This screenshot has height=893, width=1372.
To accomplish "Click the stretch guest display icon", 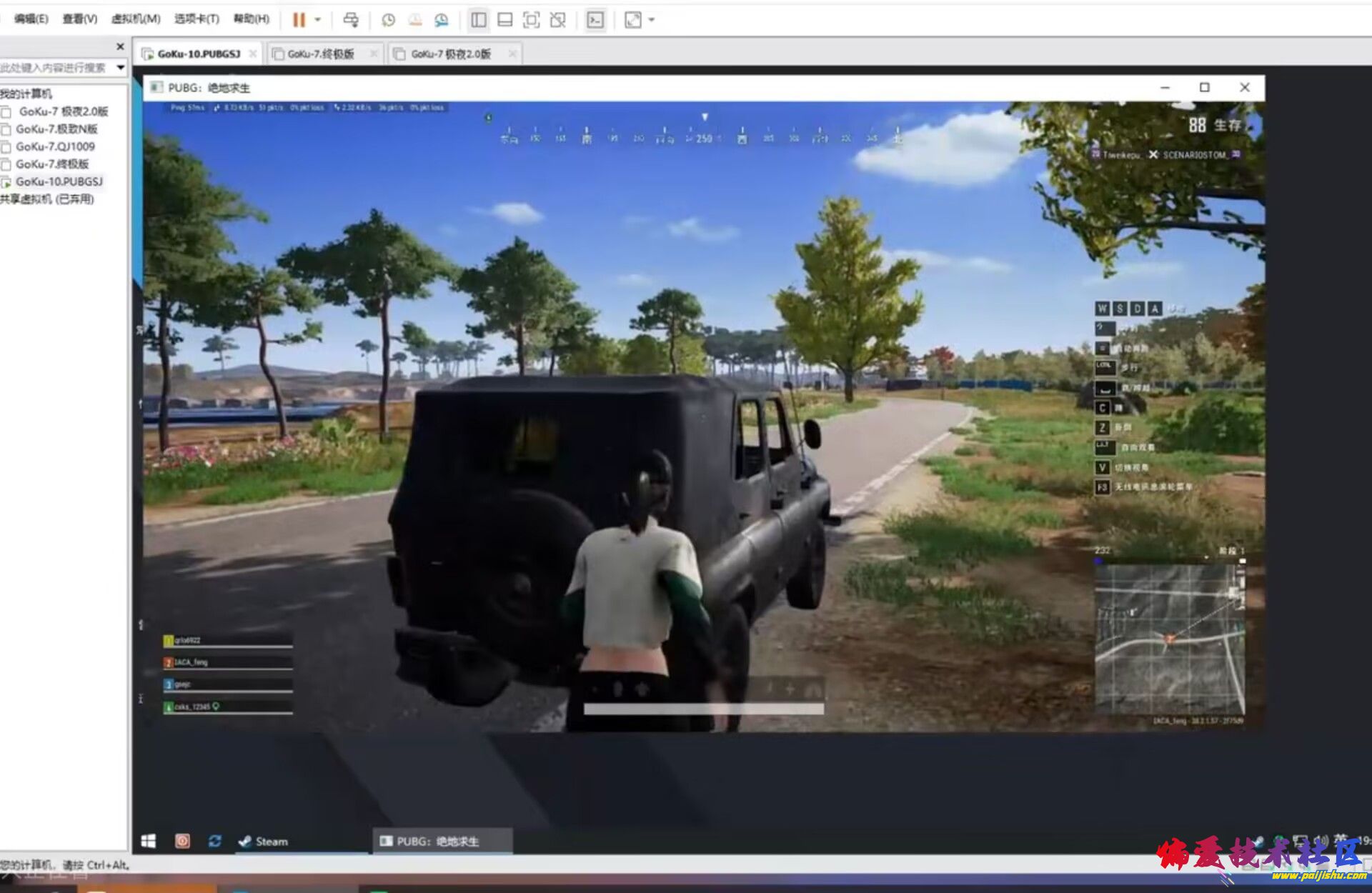I will click(633, 20).
